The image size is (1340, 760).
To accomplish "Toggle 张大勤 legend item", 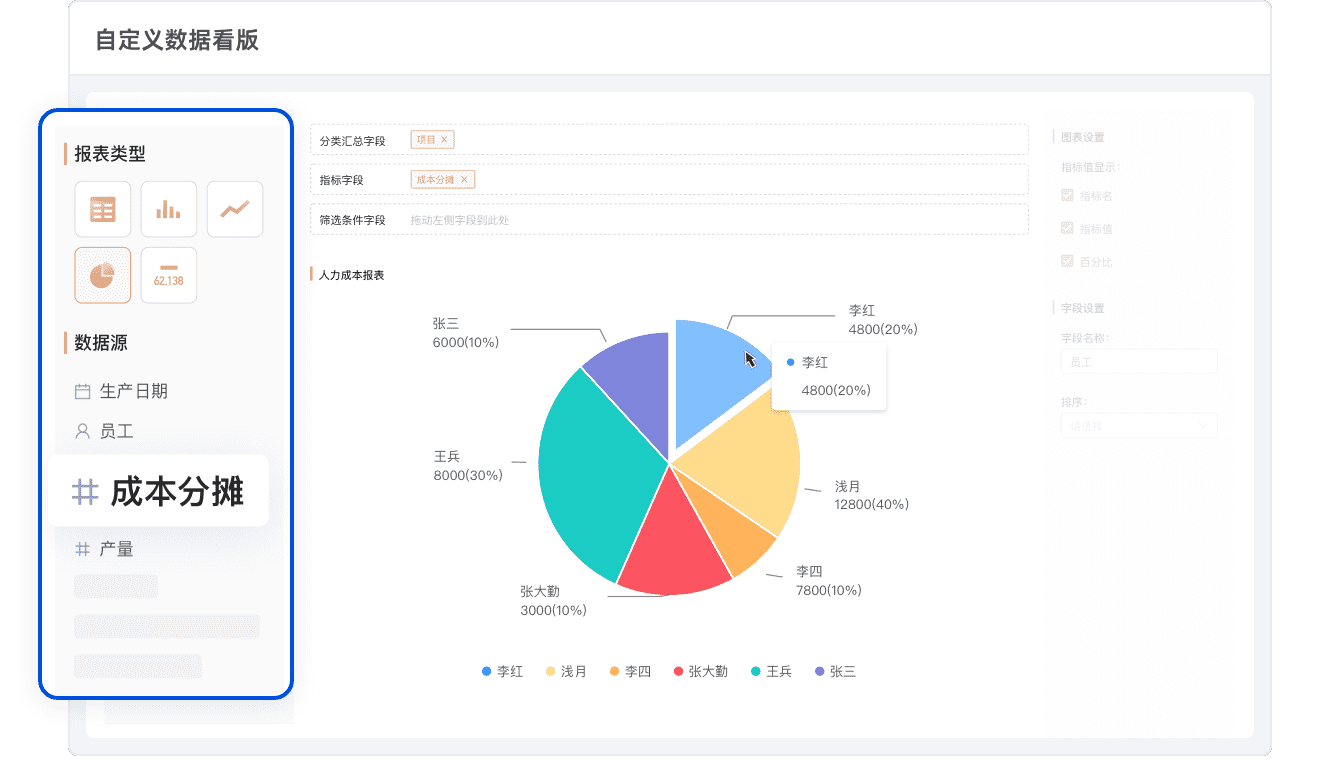I will (700, 672).
